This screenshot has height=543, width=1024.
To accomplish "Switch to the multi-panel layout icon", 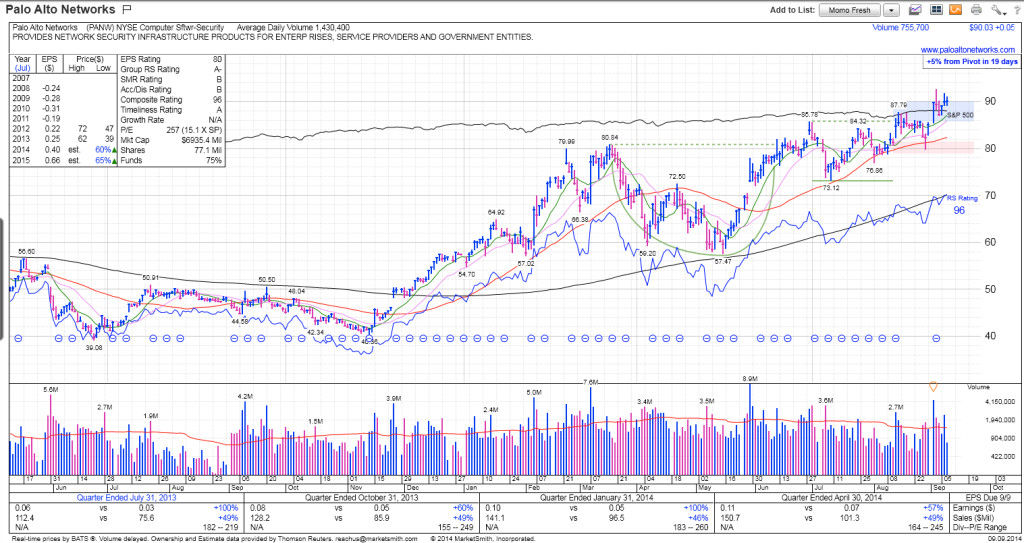I will click(935, 10).
